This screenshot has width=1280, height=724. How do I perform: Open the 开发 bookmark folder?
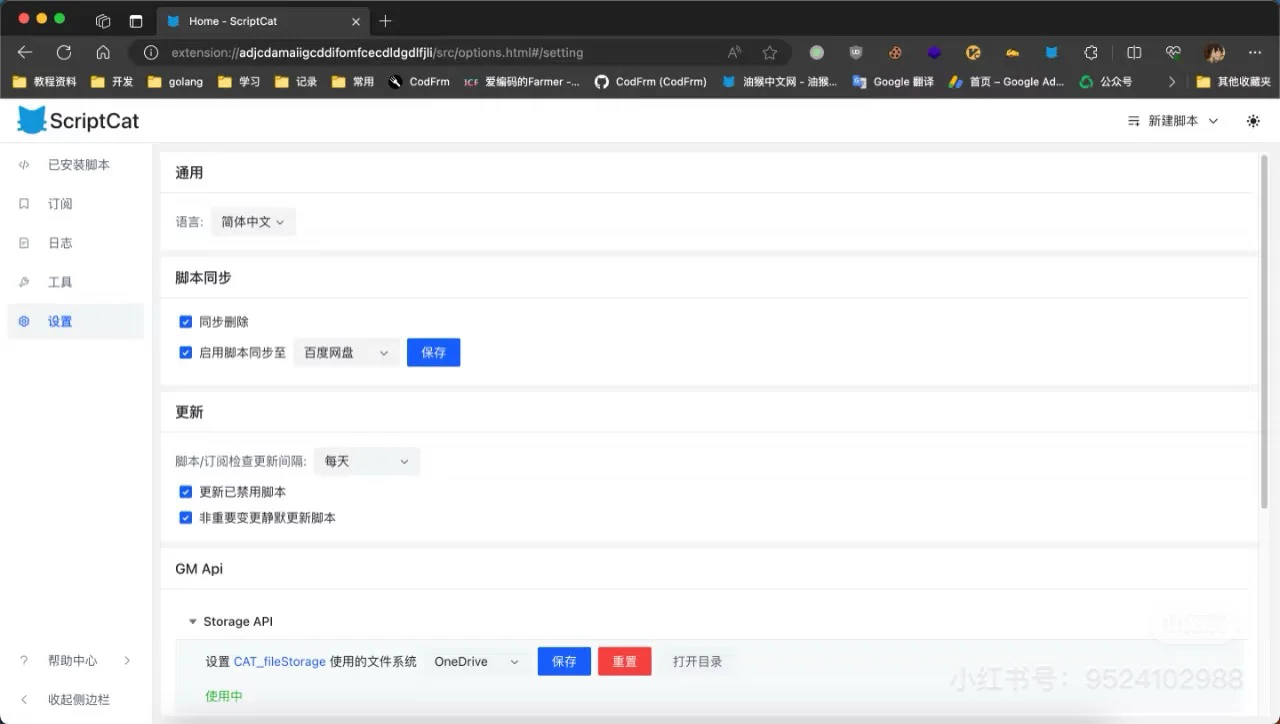point(111,82)
